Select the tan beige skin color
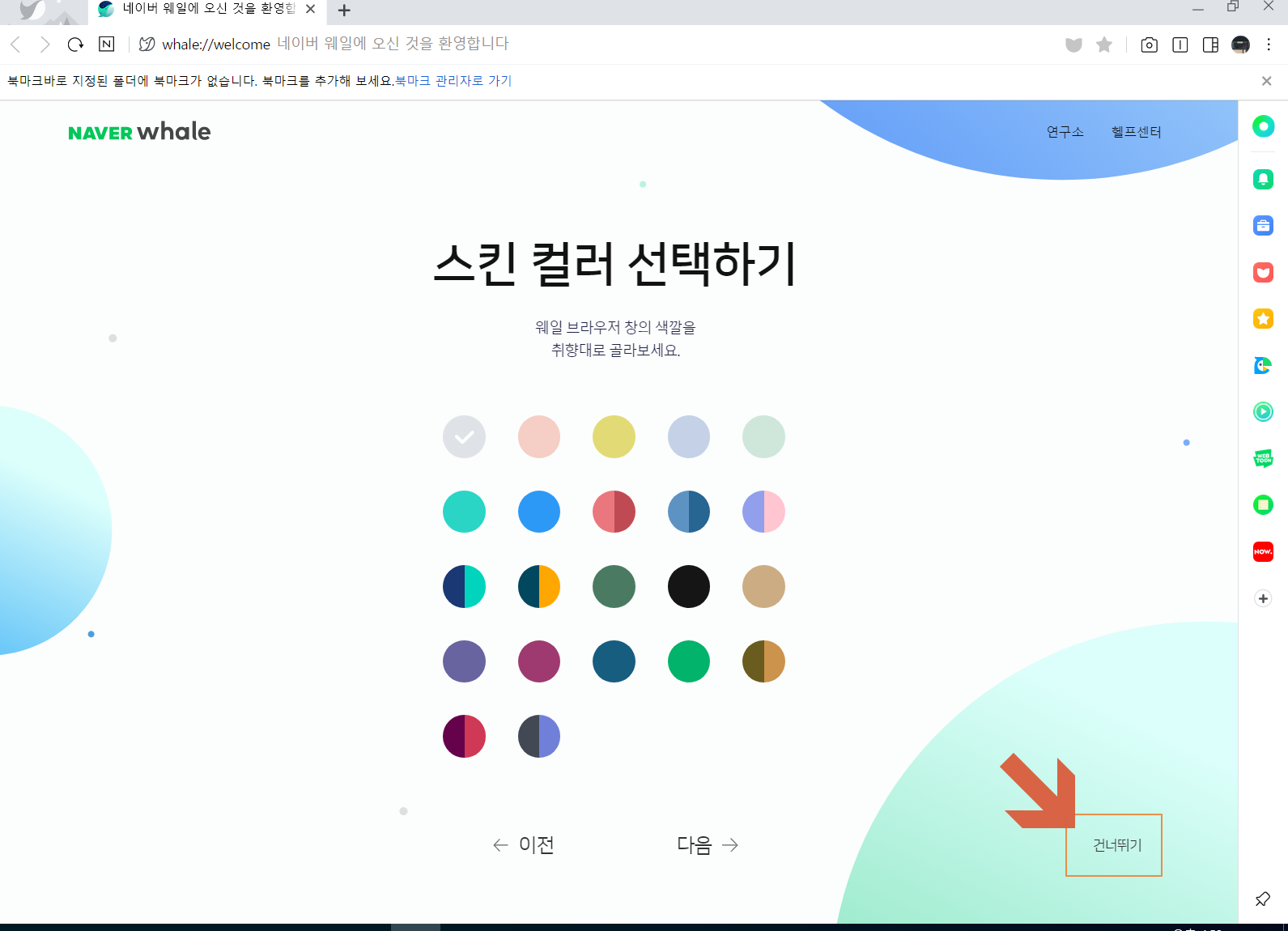1288x931 pixels. 764,587
